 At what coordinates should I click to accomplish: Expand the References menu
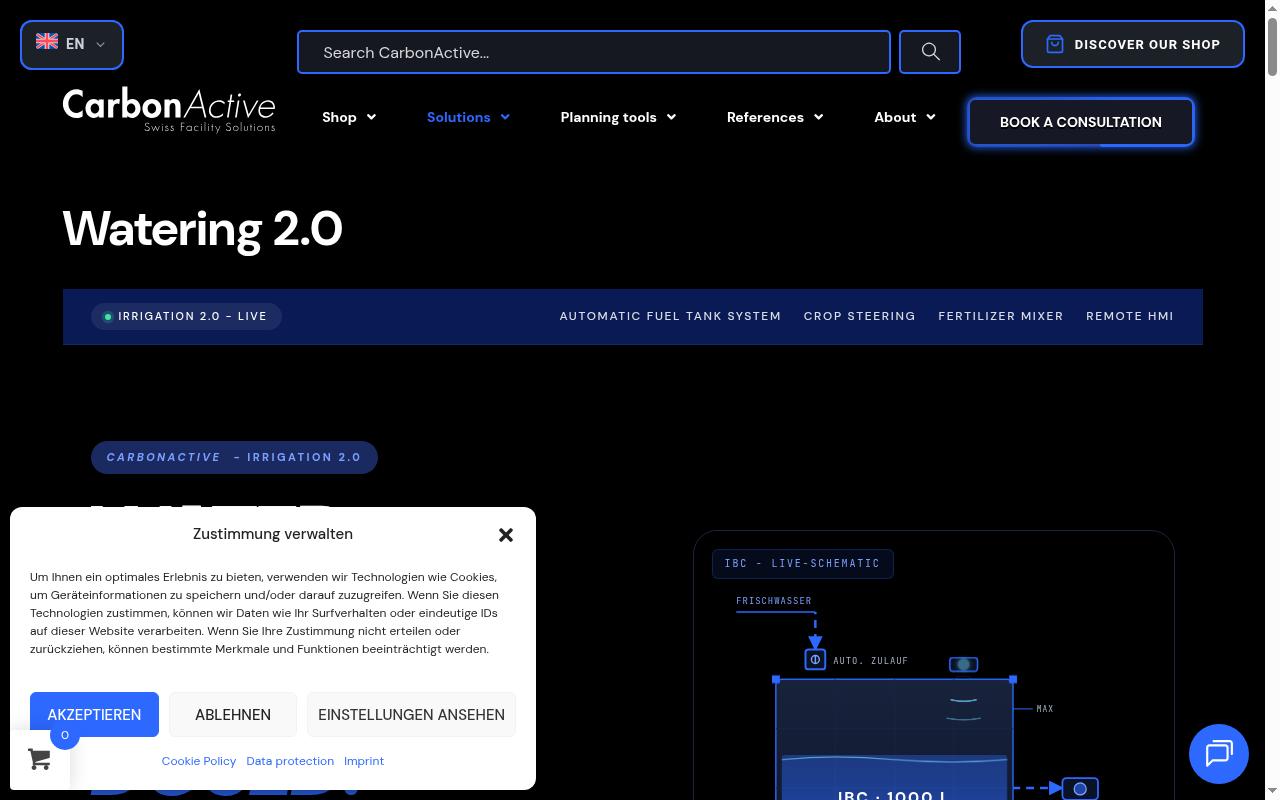tap(775, 117)
